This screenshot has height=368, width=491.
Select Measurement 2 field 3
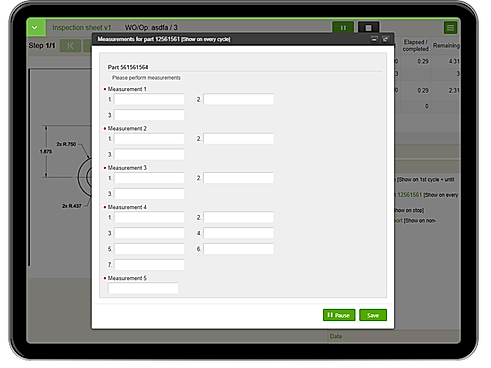point(149,154)
